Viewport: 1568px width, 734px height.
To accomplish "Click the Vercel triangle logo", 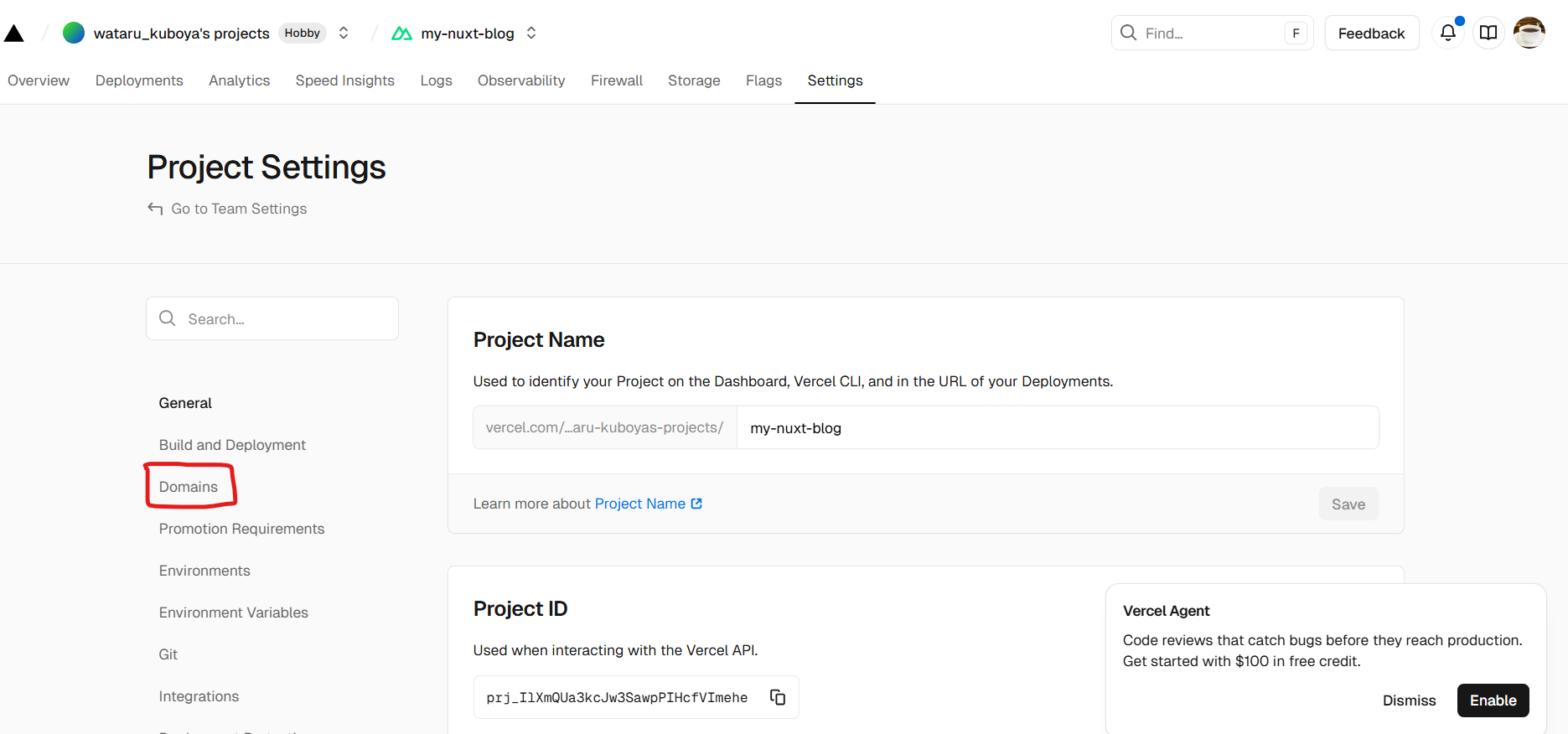I will point(14,34).
